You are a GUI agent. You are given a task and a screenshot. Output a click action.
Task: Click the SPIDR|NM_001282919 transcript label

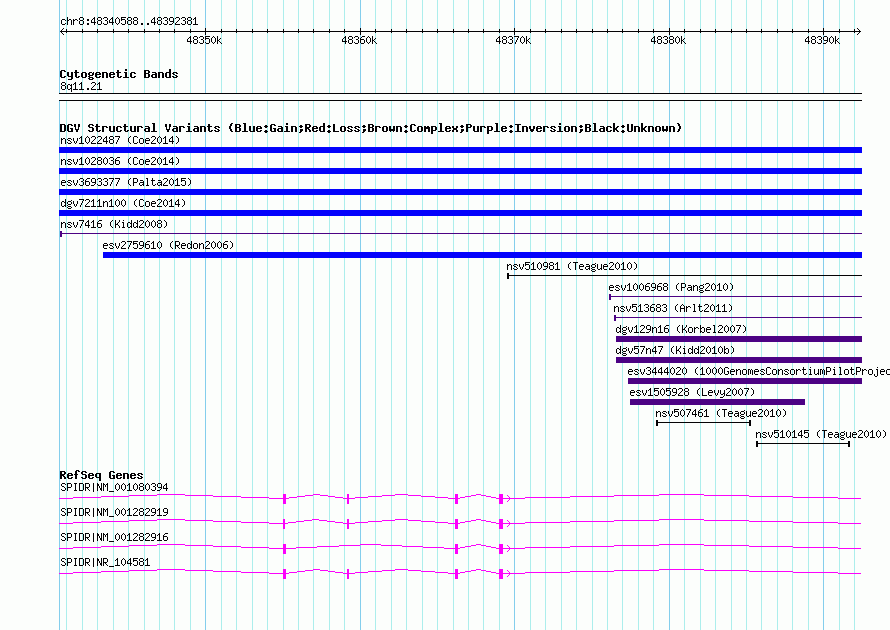114,513
